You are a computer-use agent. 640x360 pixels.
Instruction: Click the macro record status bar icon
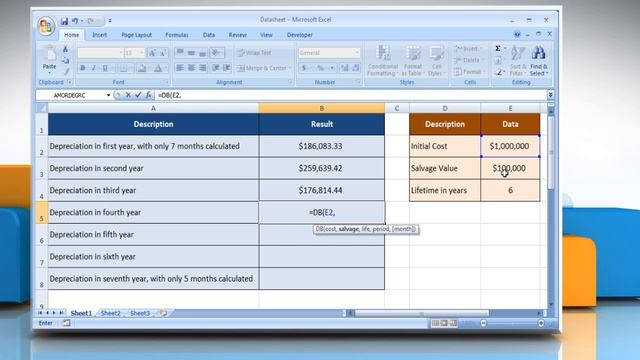[x=66, y=323]
